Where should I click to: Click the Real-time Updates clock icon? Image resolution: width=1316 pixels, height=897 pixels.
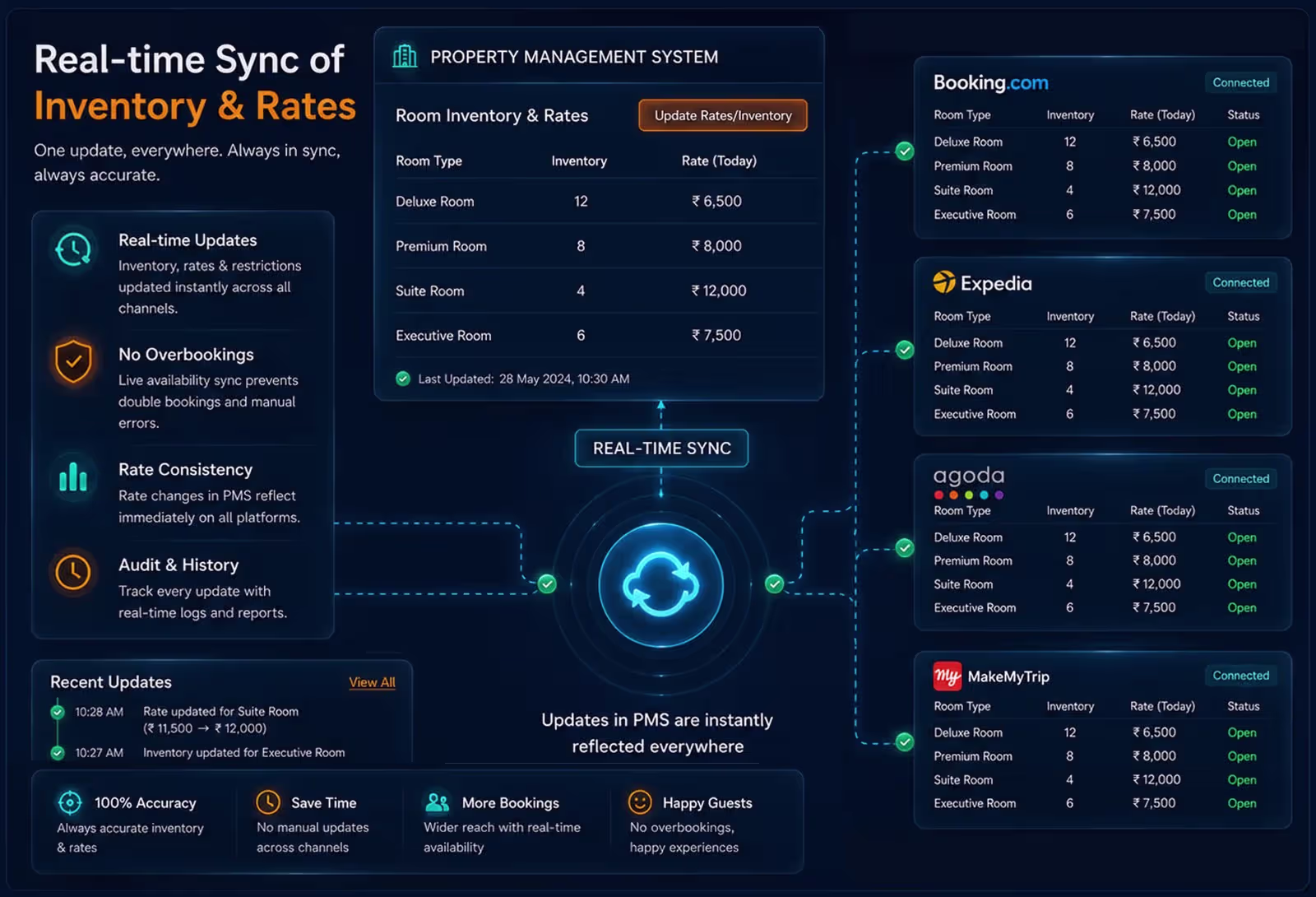73,249
